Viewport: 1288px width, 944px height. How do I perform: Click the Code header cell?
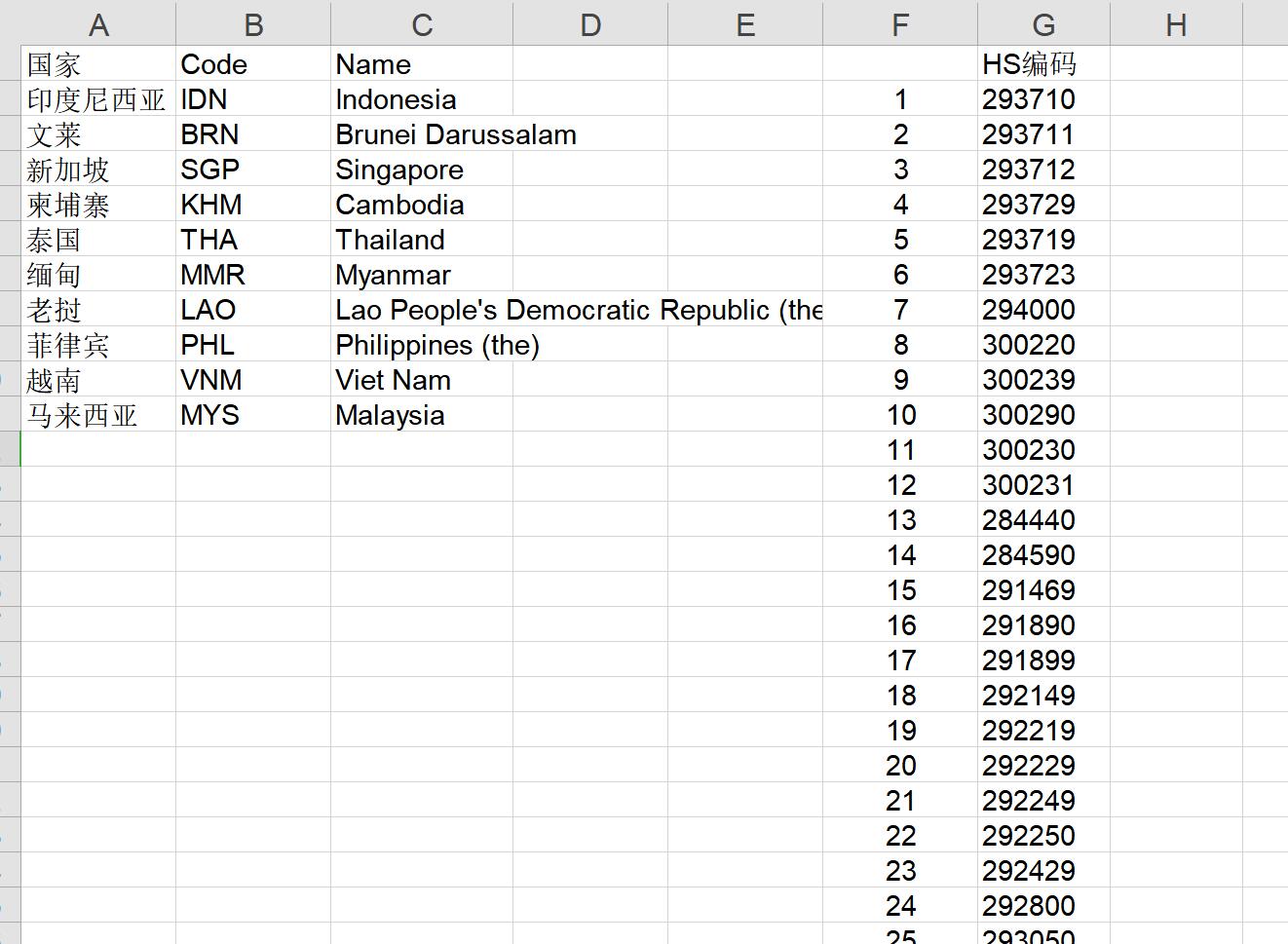coord(253,63)
